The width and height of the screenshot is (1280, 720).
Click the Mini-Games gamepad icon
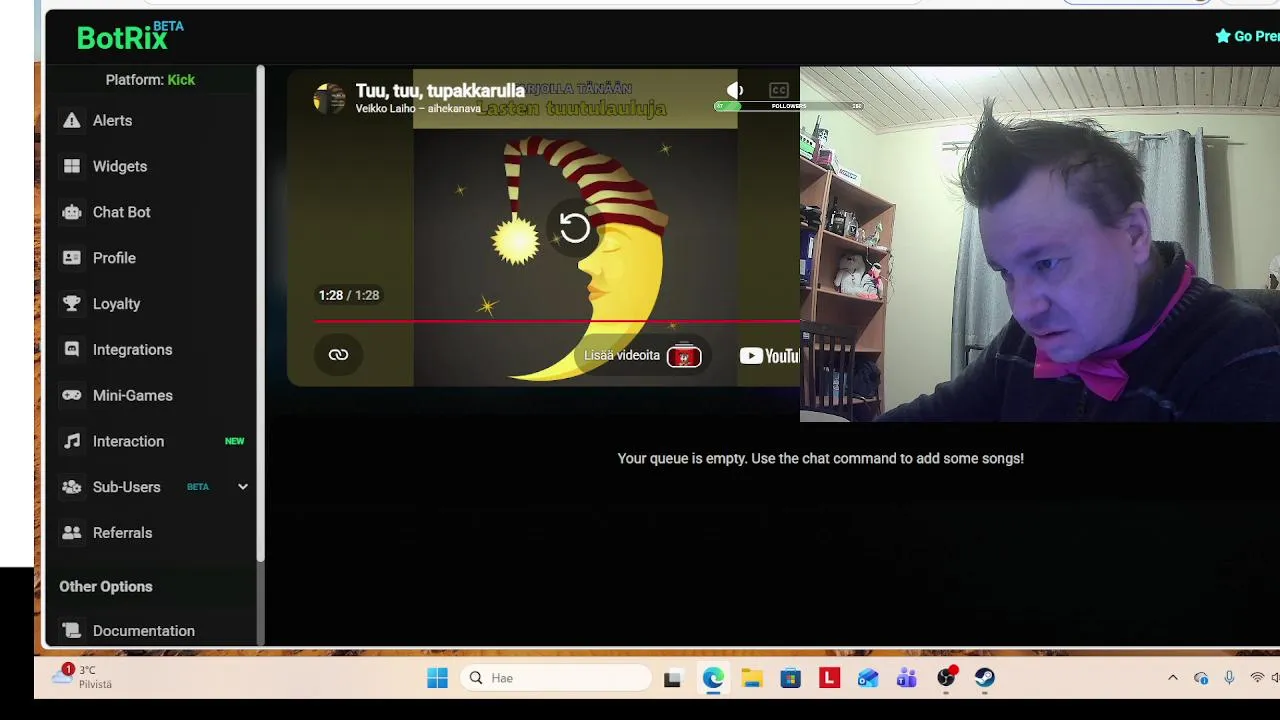pyautogui.click(x=71, y=396)
